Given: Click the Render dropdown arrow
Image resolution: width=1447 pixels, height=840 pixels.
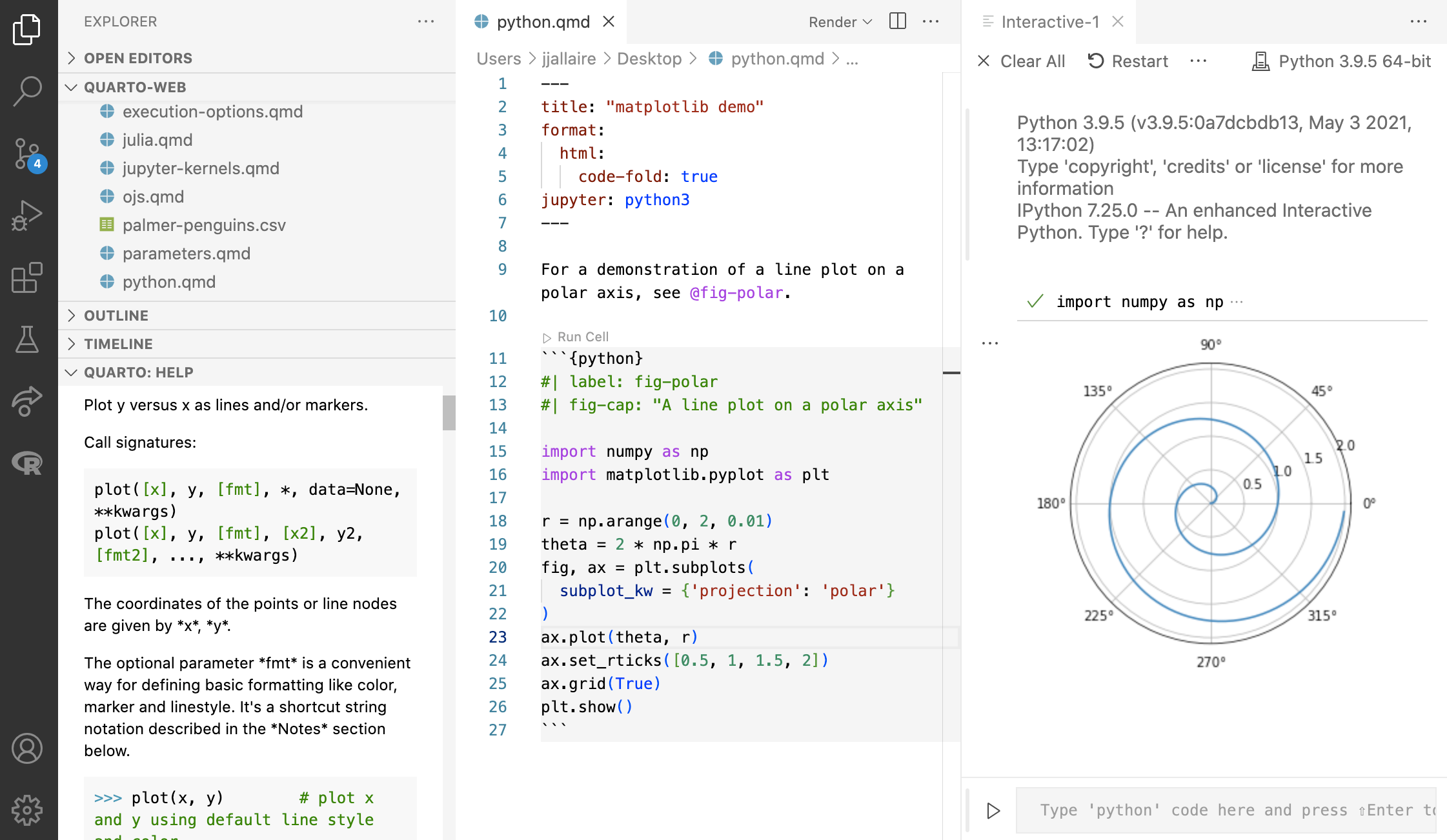Looking at the screenshot, I should pyautogui.click(x=867, y=23).
